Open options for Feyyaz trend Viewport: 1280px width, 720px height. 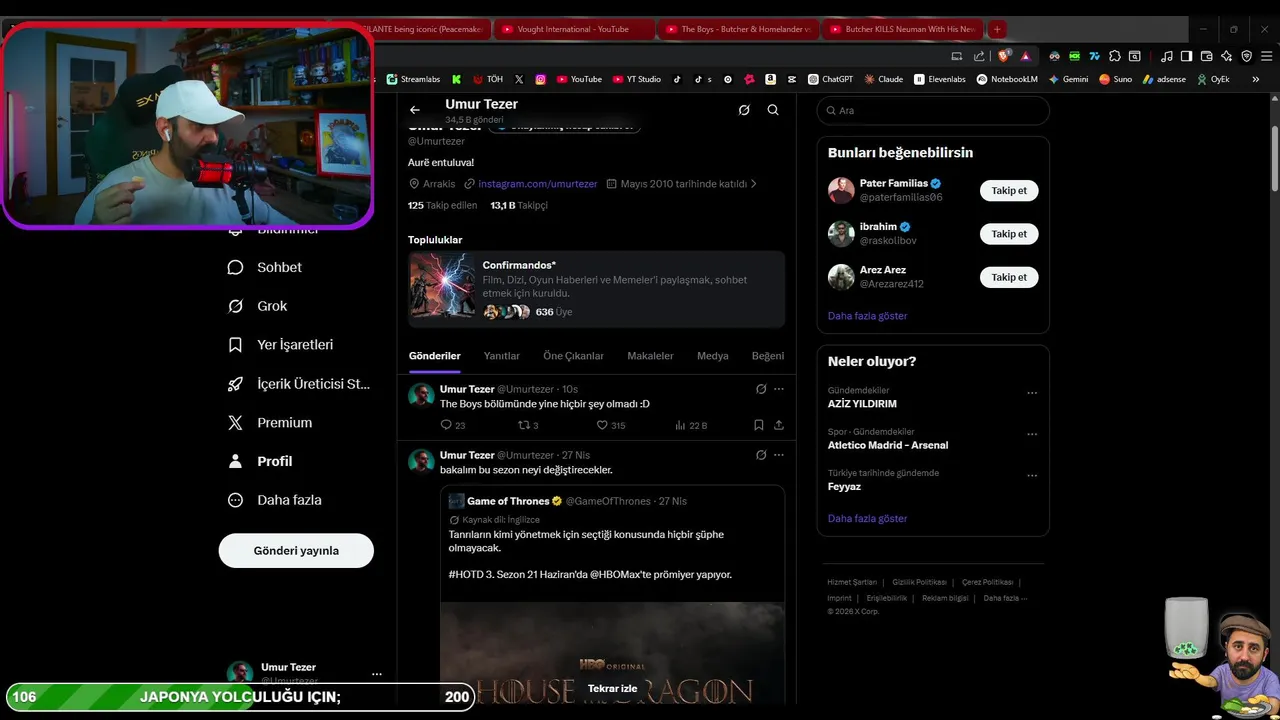click(x=1032, y=476)
